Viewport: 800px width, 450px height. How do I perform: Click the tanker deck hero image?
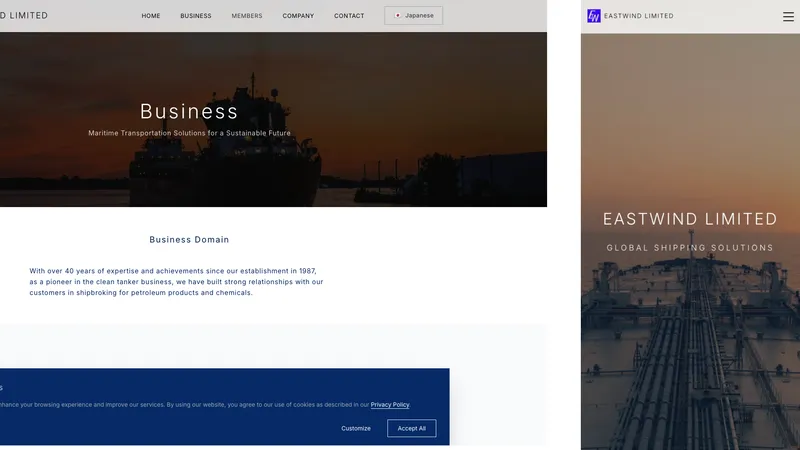click(690, 350)
